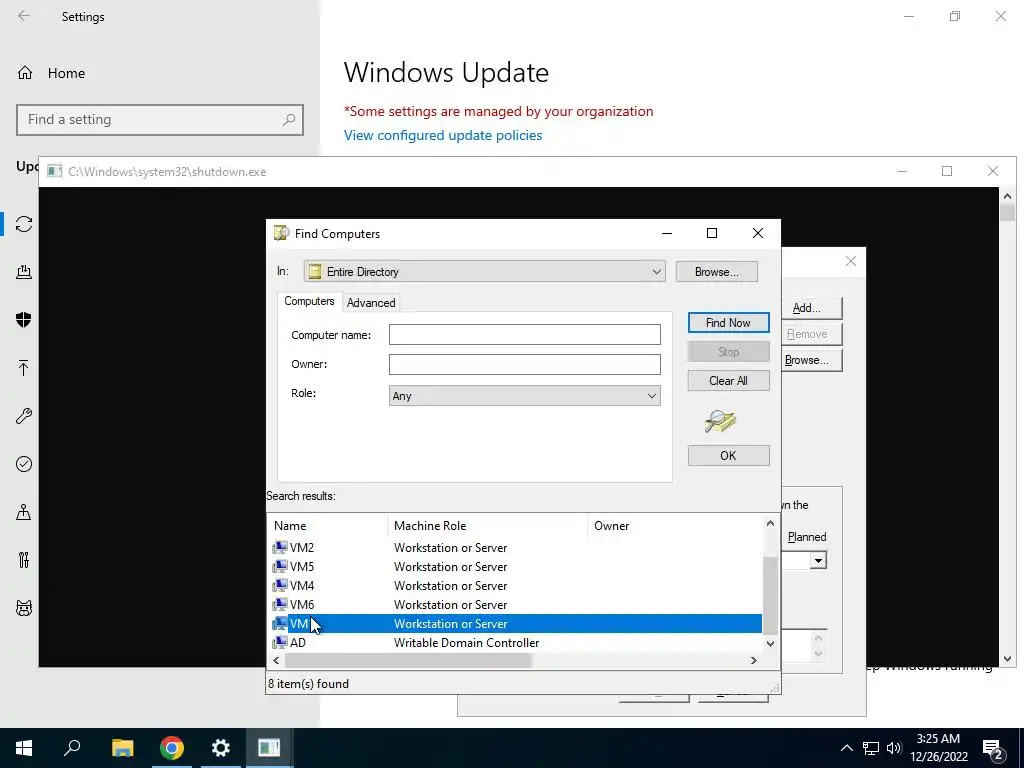Sort results by Owner column header
The width and height of the screenshot is (1024, 768).
pyautogui.click(x=673, y=526)
